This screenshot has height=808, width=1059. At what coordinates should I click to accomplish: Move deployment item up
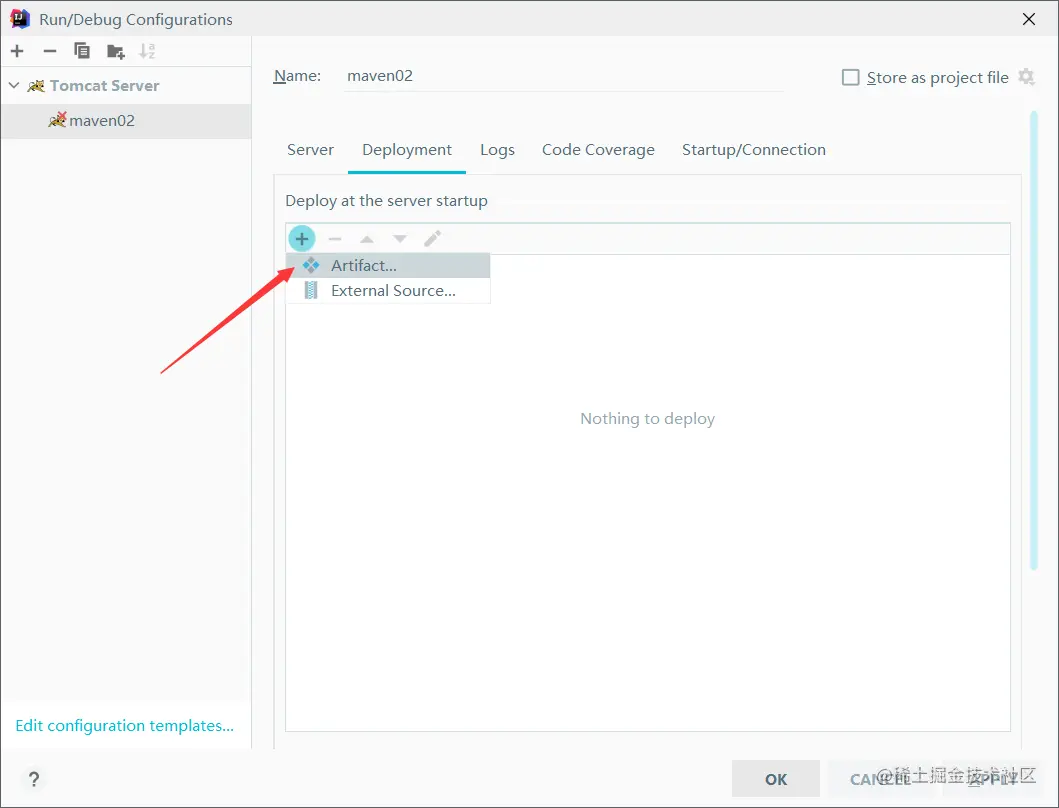tap(367, 238)
